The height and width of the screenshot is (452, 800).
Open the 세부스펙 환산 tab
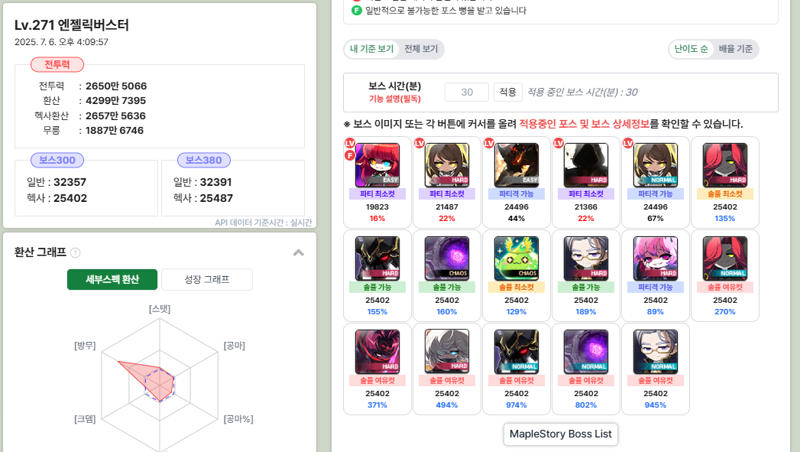coord(112,280)
